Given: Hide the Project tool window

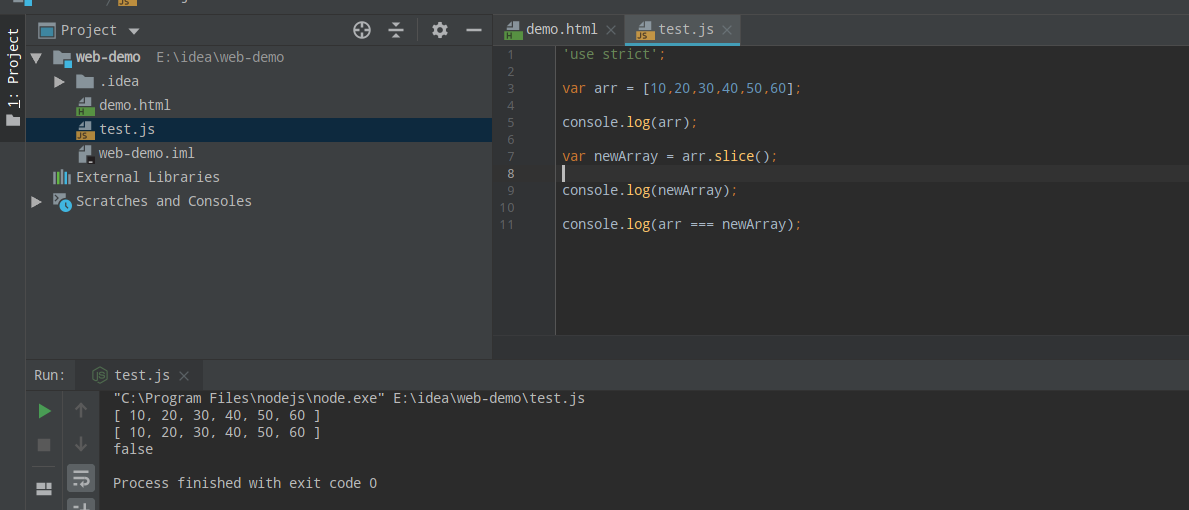Looking at the screenshot, I should [474, 30].
